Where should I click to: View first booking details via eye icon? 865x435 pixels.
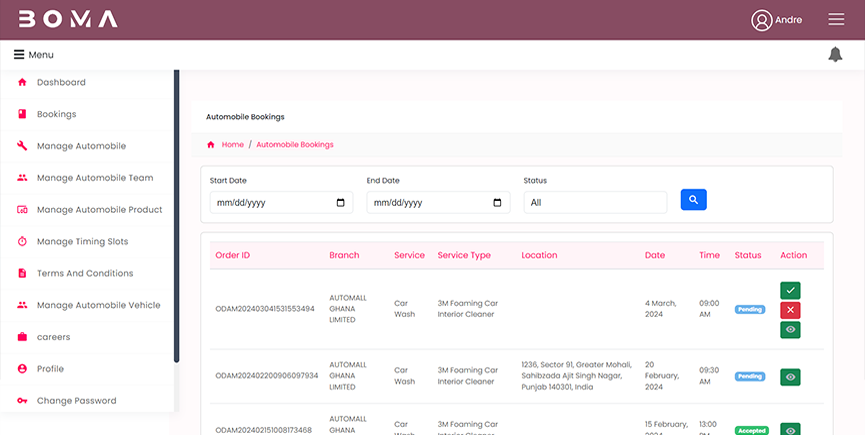[x=790, y=329]
